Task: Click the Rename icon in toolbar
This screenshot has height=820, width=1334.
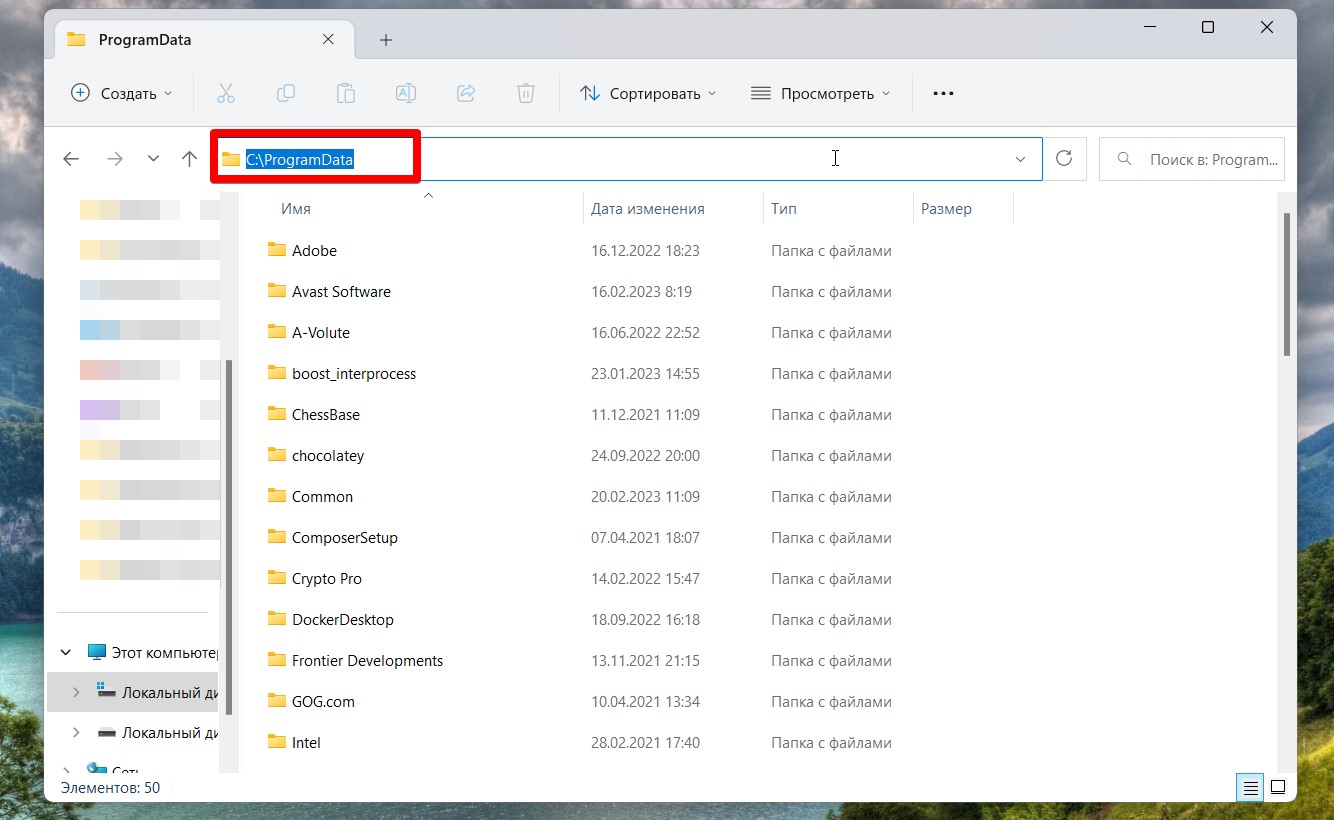Action: click(406, 93)
